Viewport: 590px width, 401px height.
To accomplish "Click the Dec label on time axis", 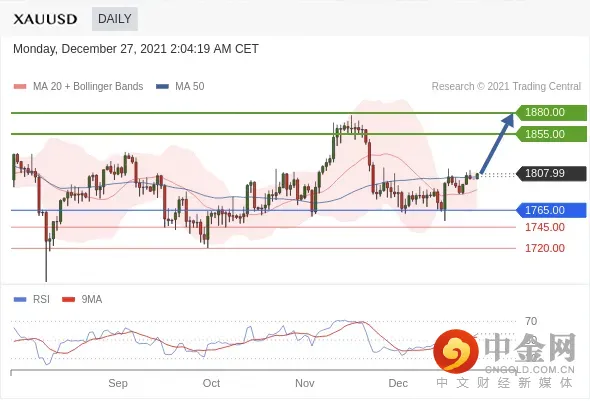I will (x=398, y=383).
